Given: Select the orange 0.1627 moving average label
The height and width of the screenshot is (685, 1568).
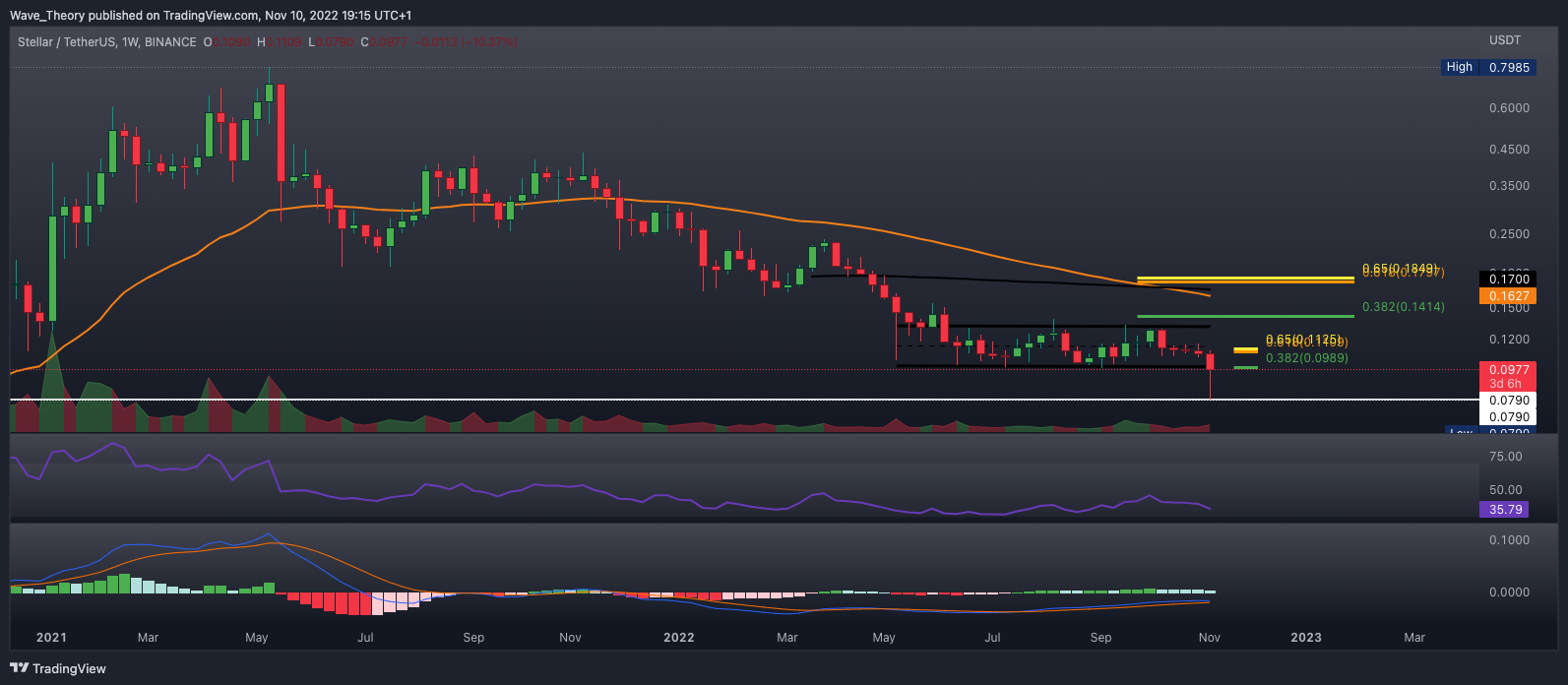Looking at the screenshot, I should tap(1507, 295).
